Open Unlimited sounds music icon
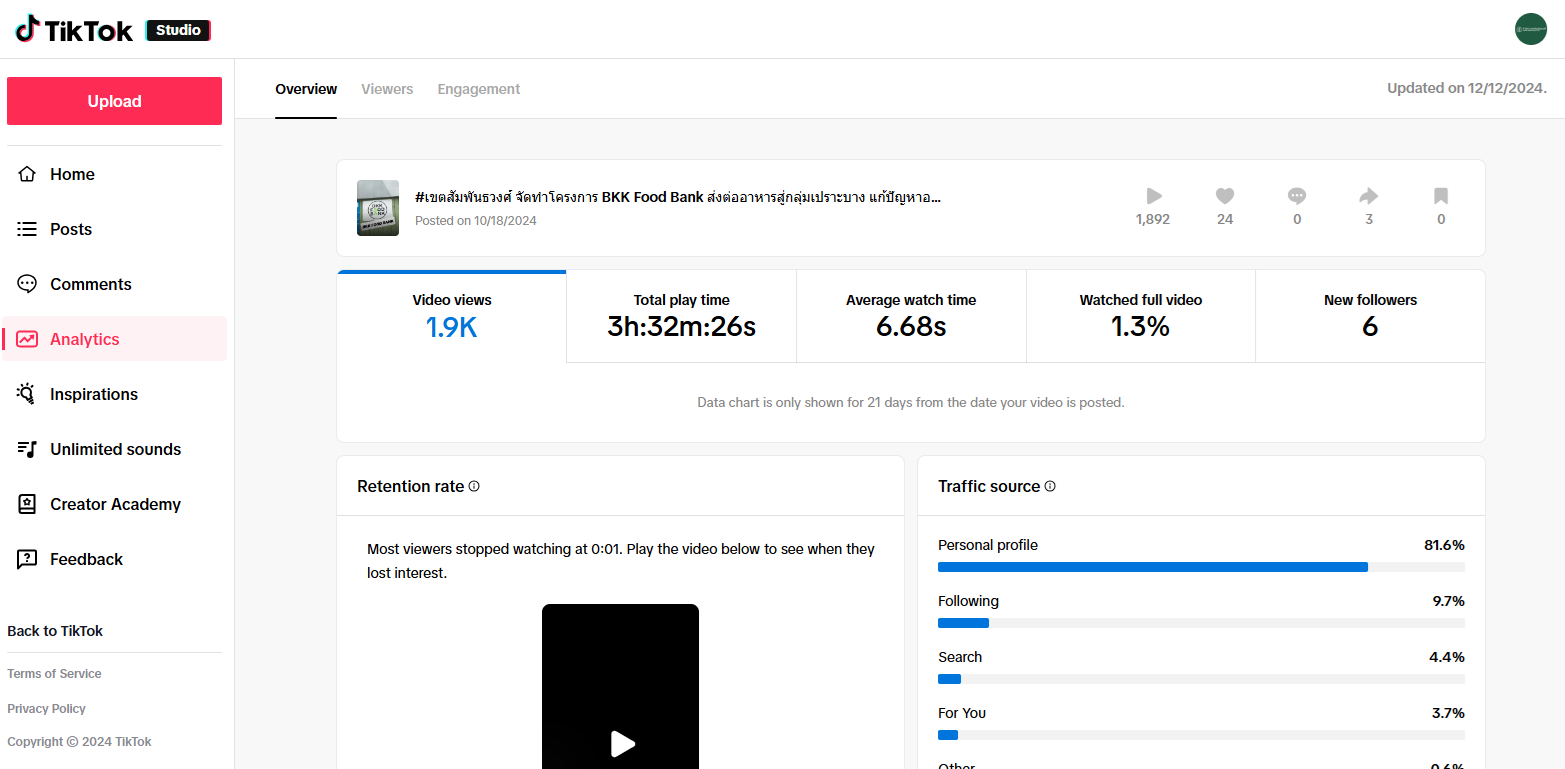 27,449
